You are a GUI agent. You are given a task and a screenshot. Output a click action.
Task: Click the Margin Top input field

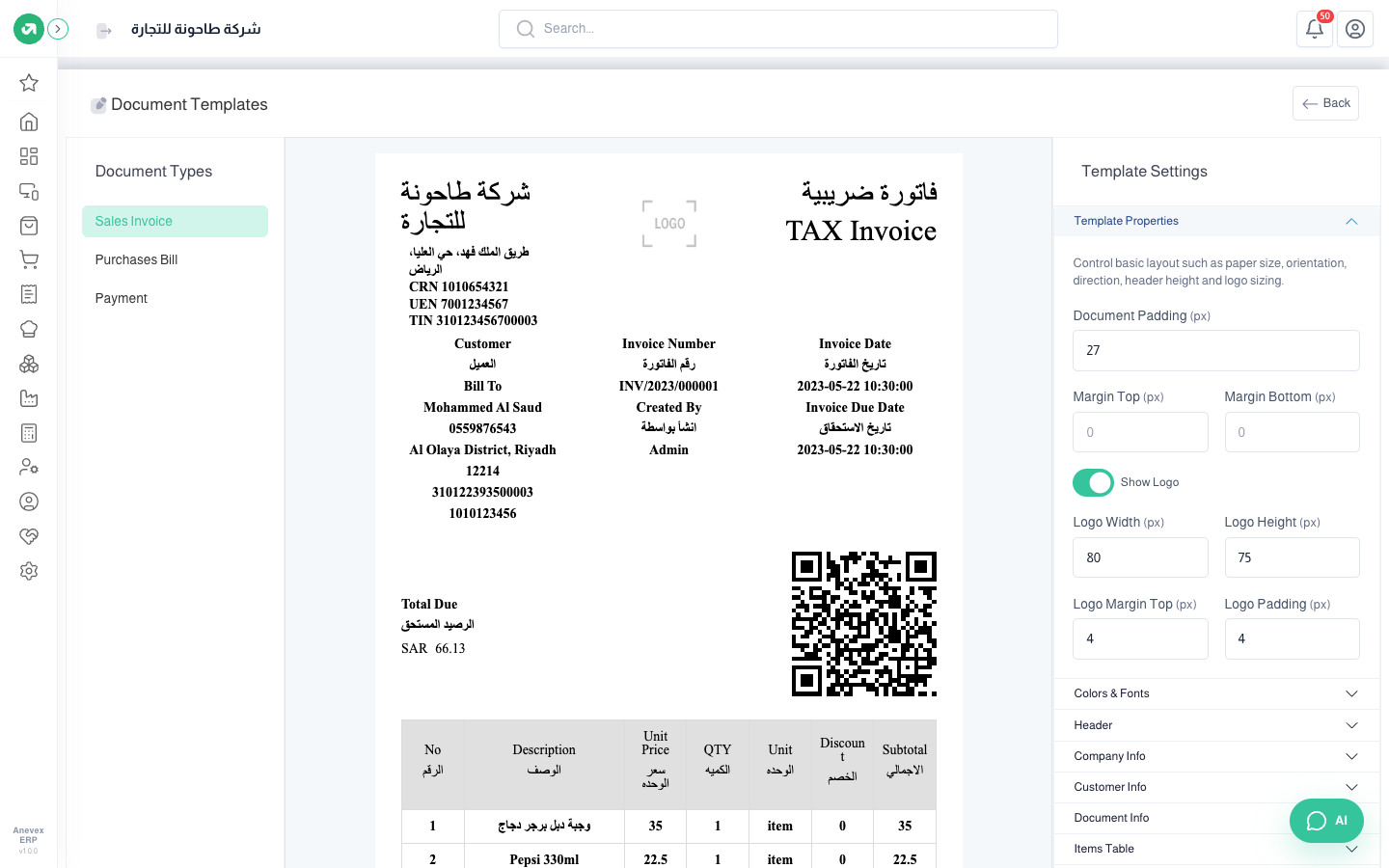click(1140, 432)
